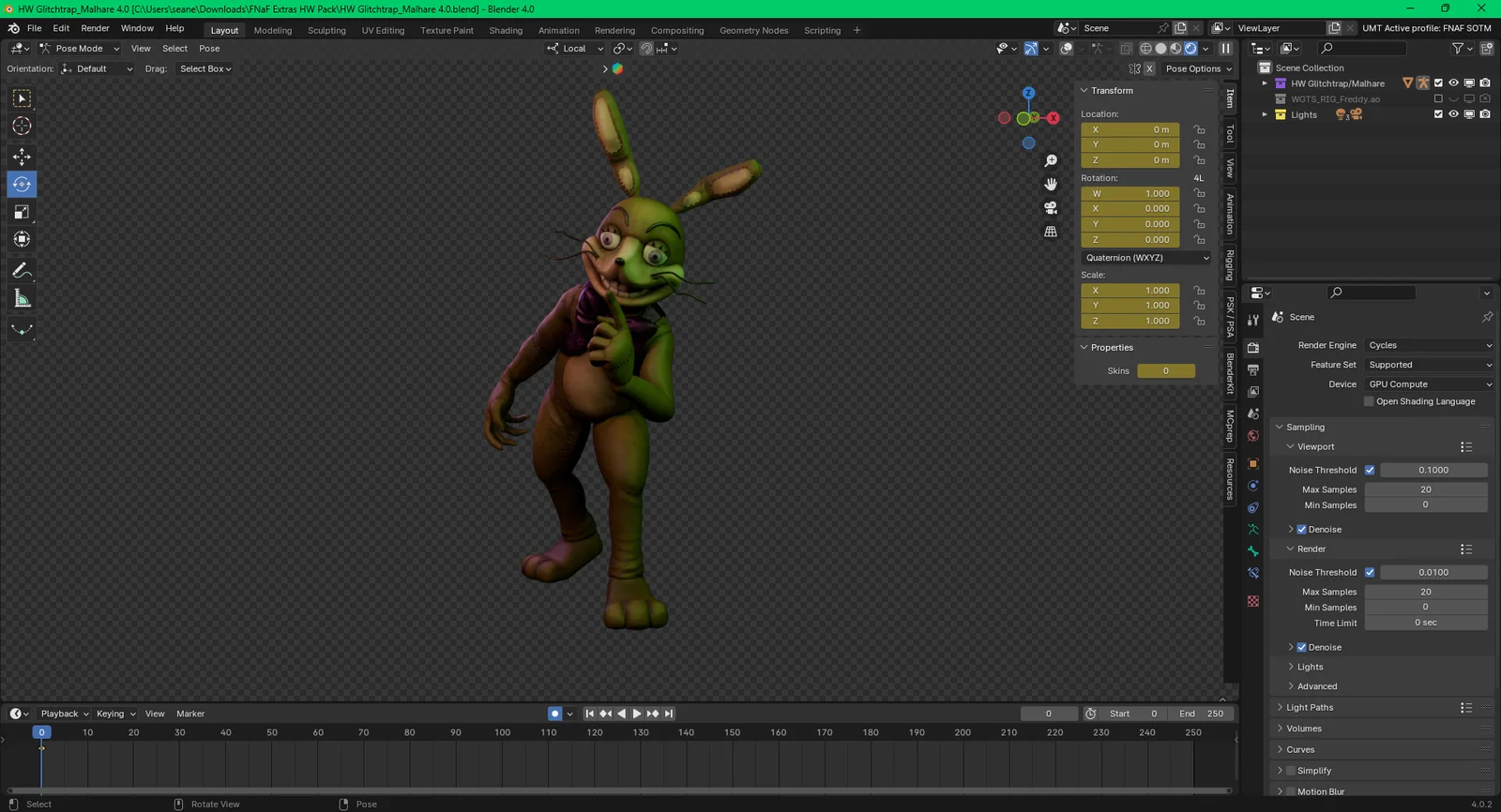Expand the Light Paths section
Viewport: 1501px width, 812px height.
pyautogui.click(x=1309, y=708)
